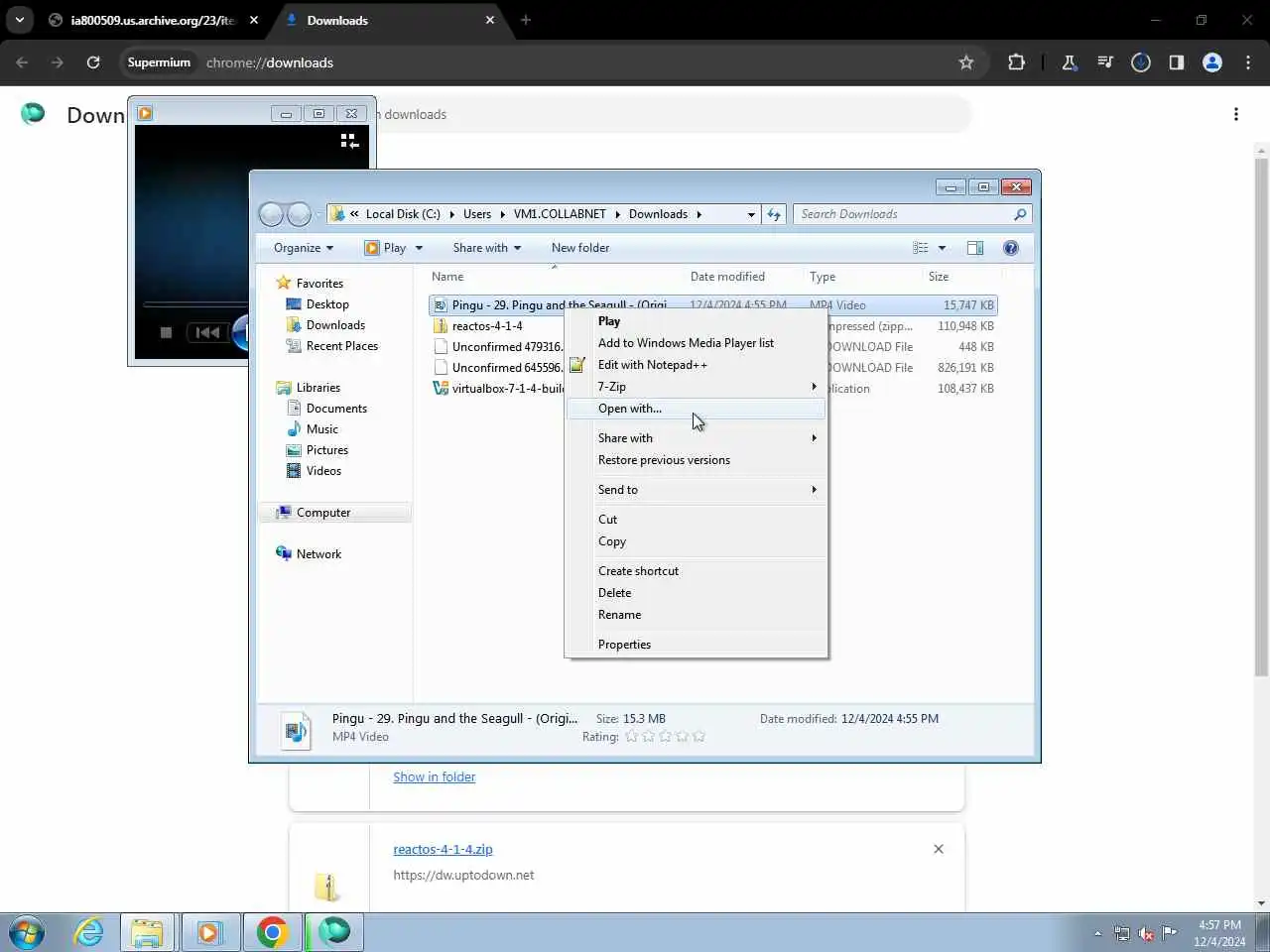The height and width of the screenshot is (952, 1270).
Task: Click Explorer back navigation button
Action: tap(271, 214)
